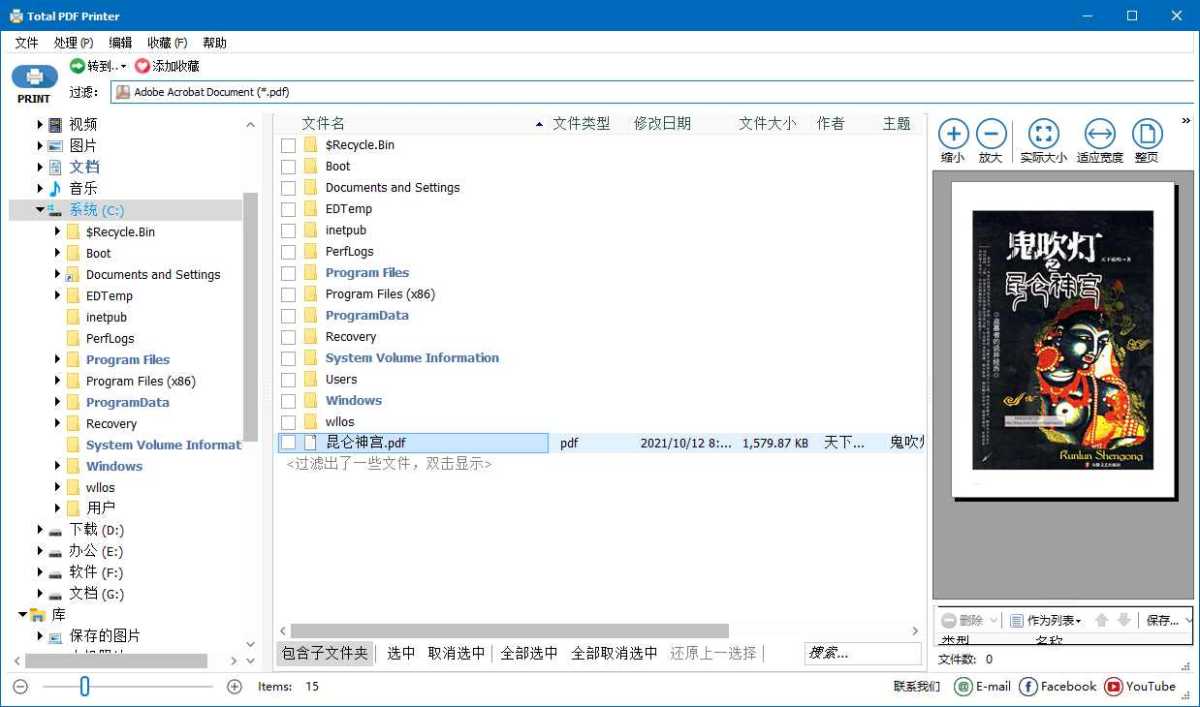1200x707 pixels.
Task: Open the 处理(P) menu
Action: [74, 43]
